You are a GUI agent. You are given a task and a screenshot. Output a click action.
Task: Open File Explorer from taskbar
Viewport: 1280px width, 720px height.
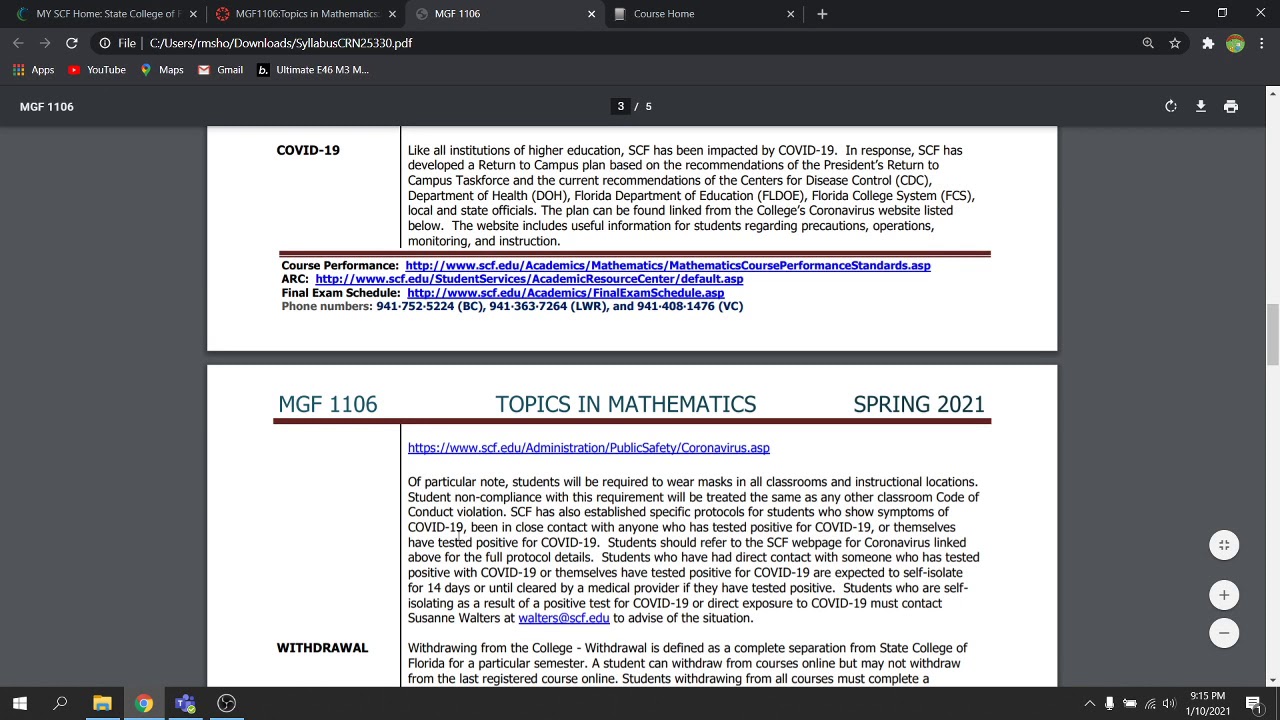tap(102, 703)
